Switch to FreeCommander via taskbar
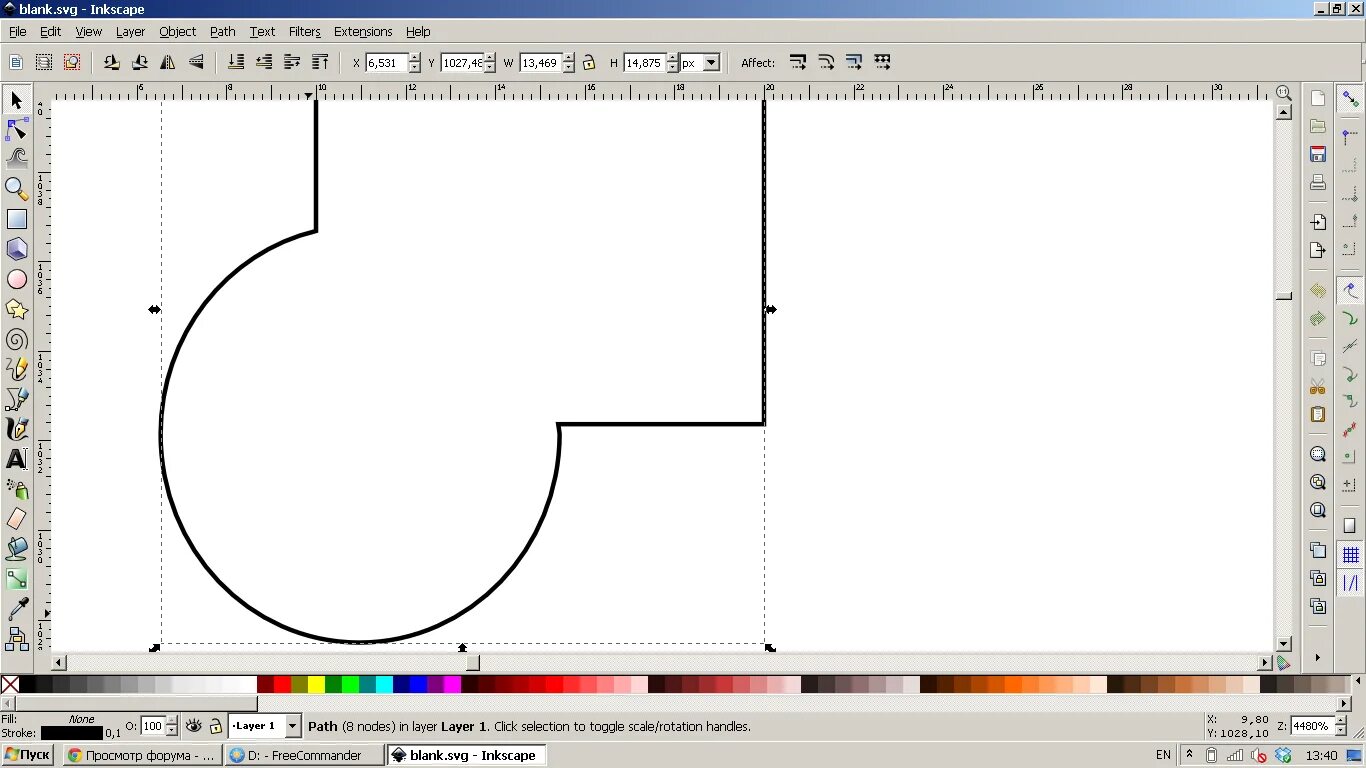This screenshot has height=768, width=1366. click(304, 755)
